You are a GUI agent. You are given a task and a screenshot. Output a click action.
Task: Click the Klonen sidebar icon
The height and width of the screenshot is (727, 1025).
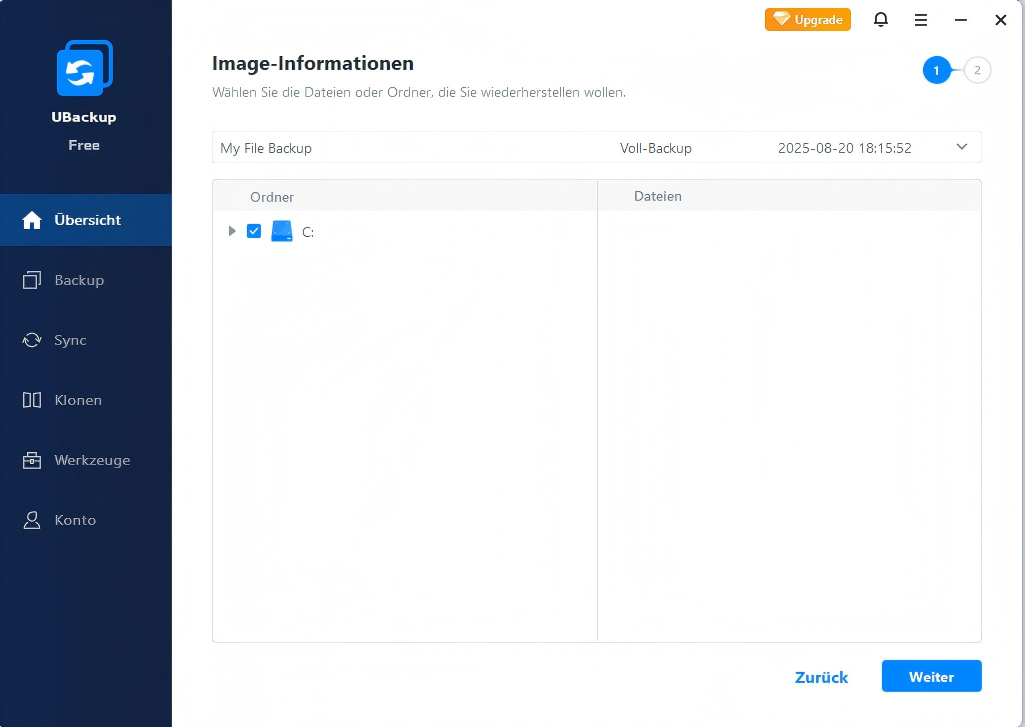pyautogui.click(x=32, y=400)
